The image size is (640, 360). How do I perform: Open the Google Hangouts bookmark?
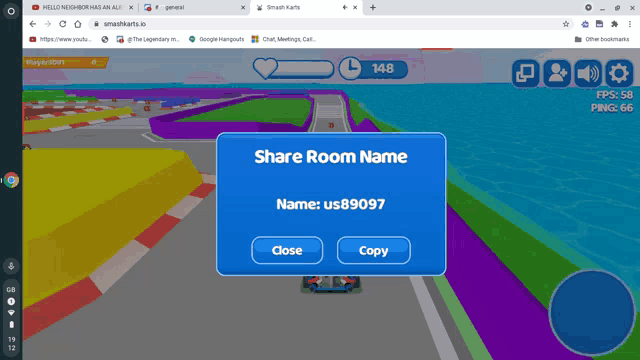click(216, 39)
